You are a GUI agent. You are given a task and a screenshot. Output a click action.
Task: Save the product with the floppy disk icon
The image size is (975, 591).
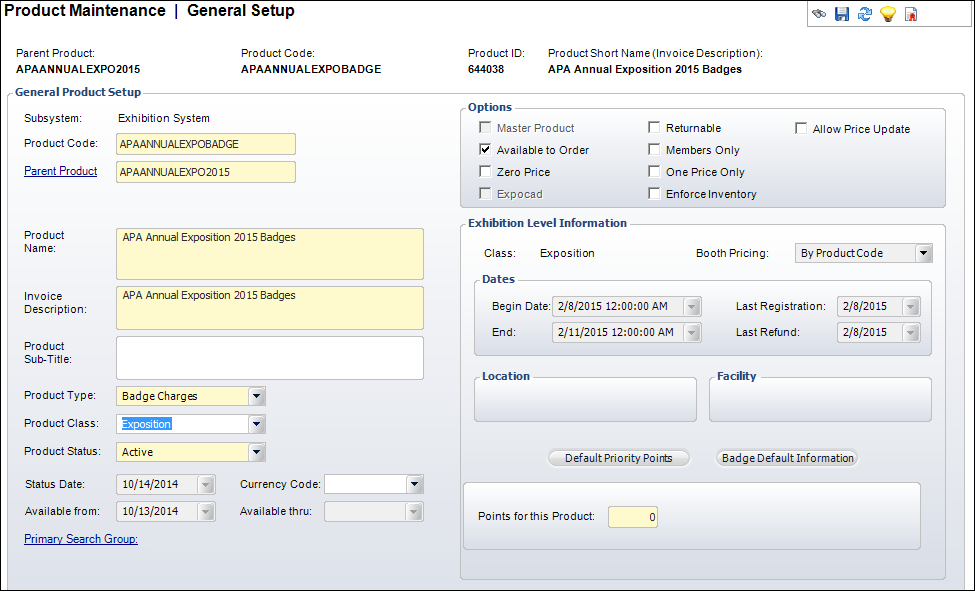click(x=842, y=14)
